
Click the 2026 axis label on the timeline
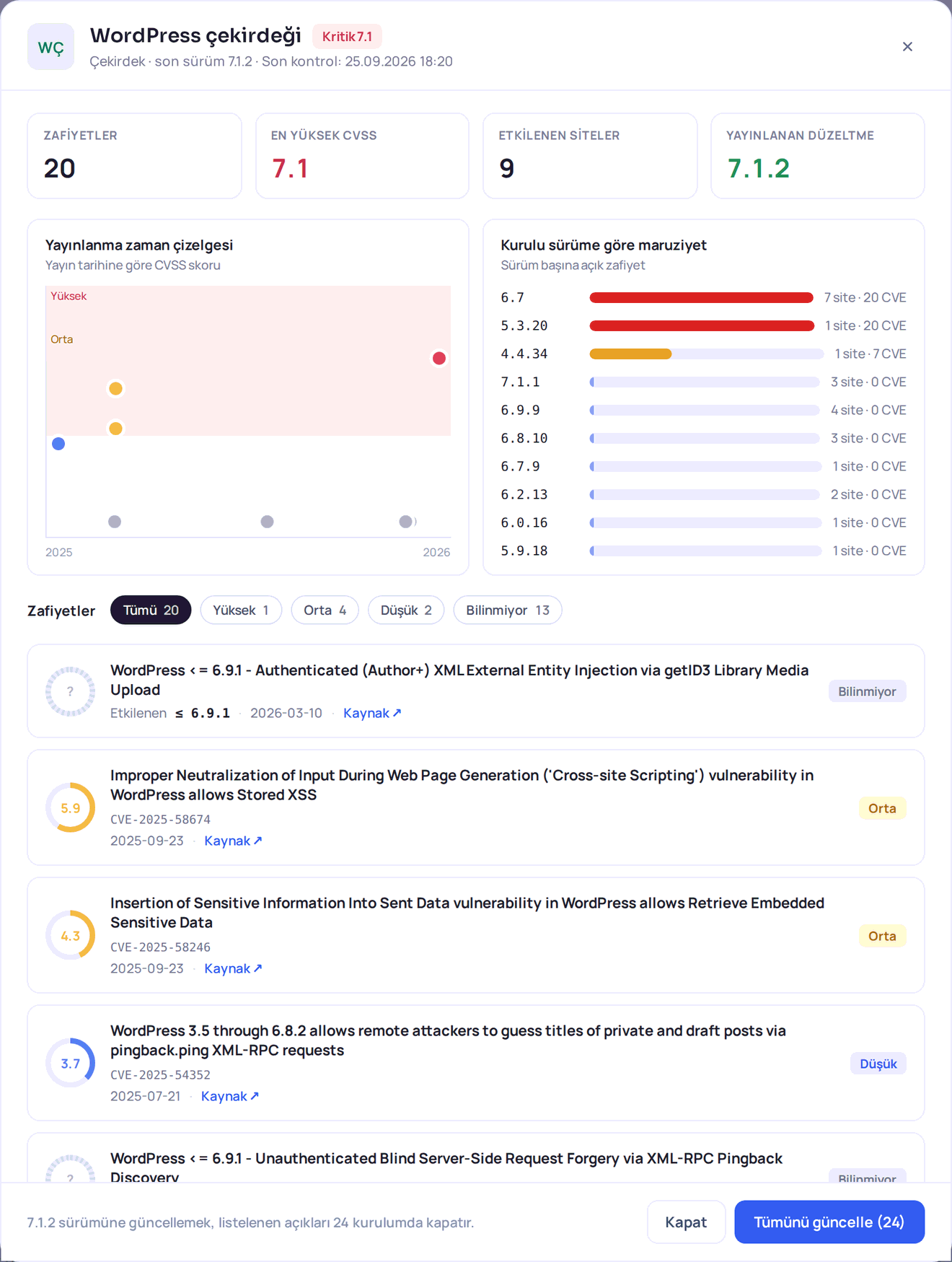point(436,552)
